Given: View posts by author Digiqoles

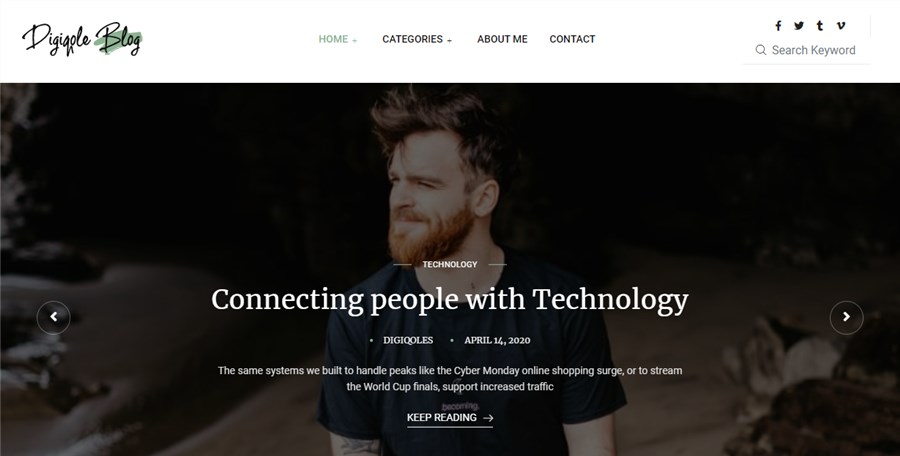Looking at the screenshot, I should (408, 340).
